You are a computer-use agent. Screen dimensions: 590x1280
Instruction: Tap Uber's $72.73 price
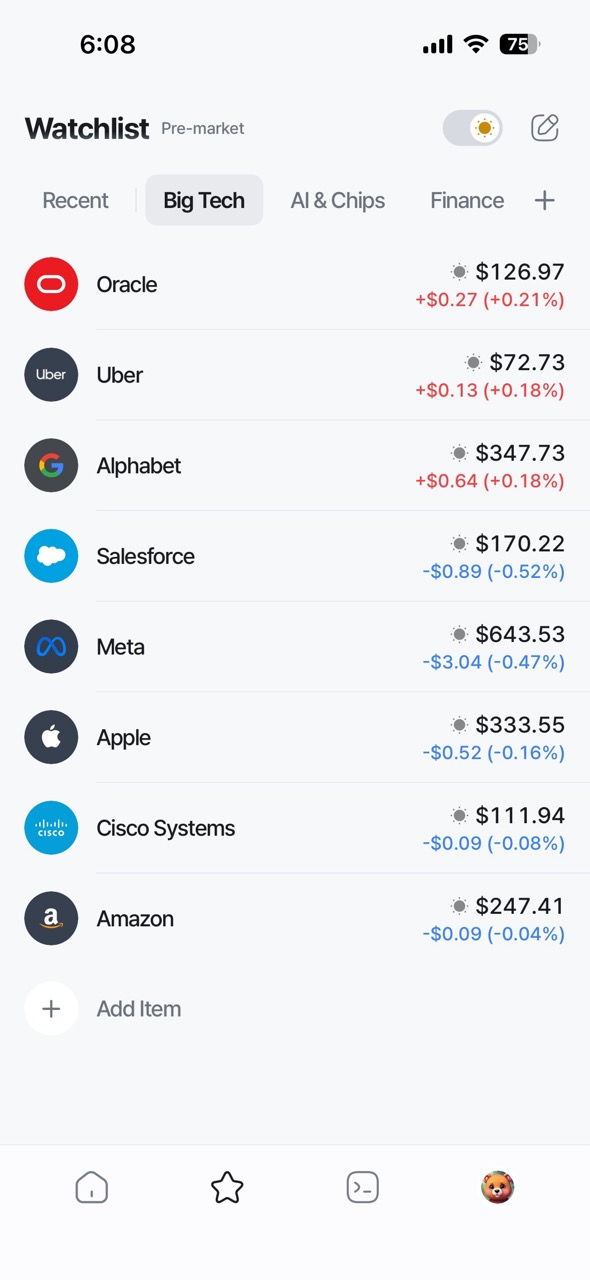coord(527,362)
